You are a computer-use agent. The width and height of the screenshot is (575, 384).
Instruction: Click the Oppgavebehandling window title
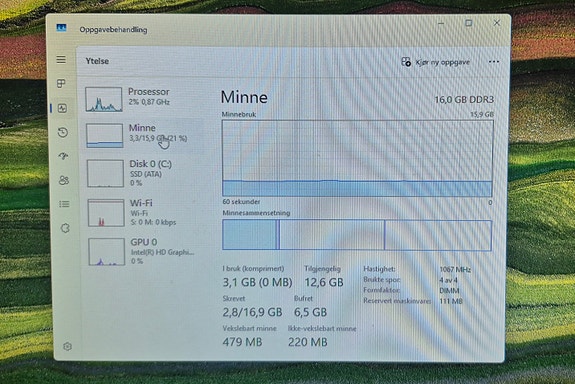(113, 30)
